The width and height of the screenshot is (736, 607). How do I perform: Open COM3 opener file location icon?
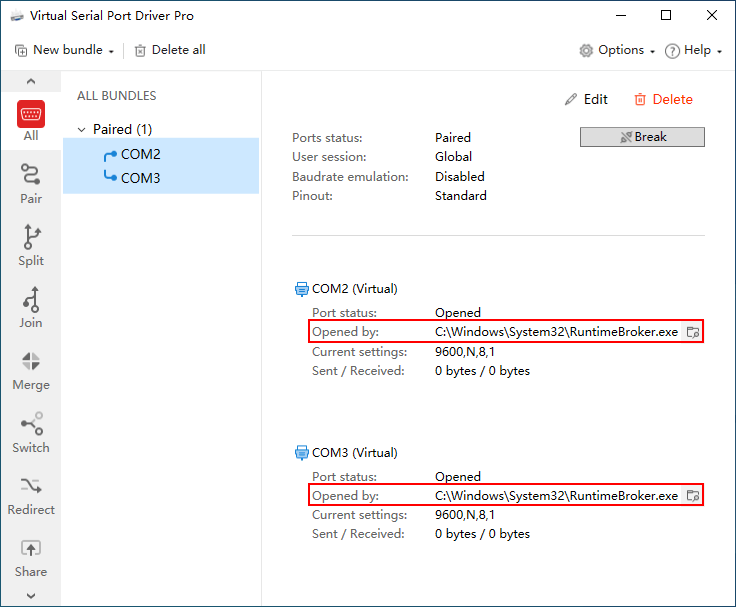[x=693, y=495]
